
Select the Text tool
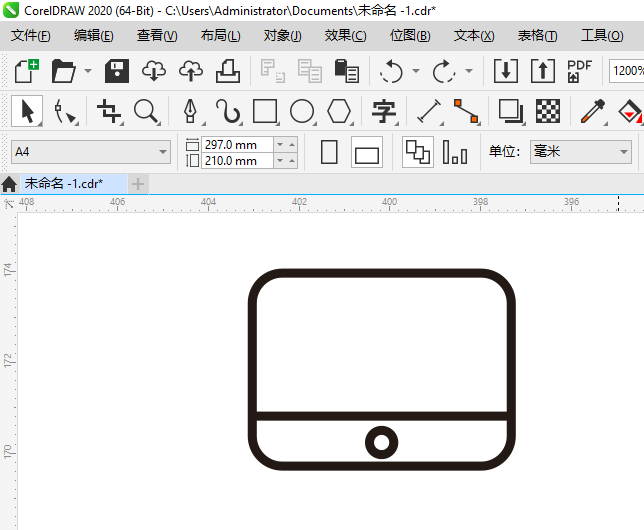click(384, 111)
